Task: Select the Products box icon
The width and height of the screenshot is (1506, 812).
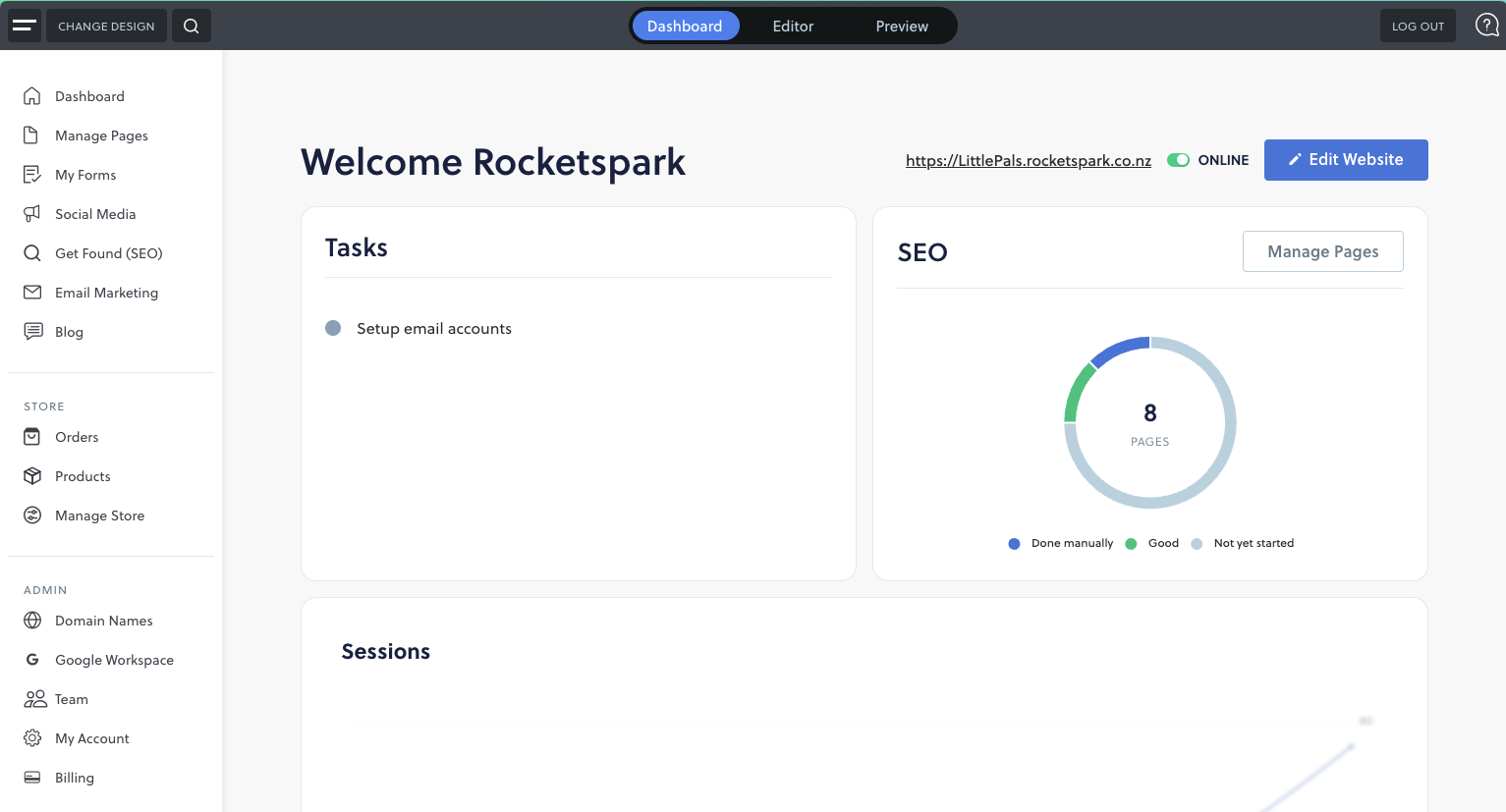Action: [x=32, y=476]
